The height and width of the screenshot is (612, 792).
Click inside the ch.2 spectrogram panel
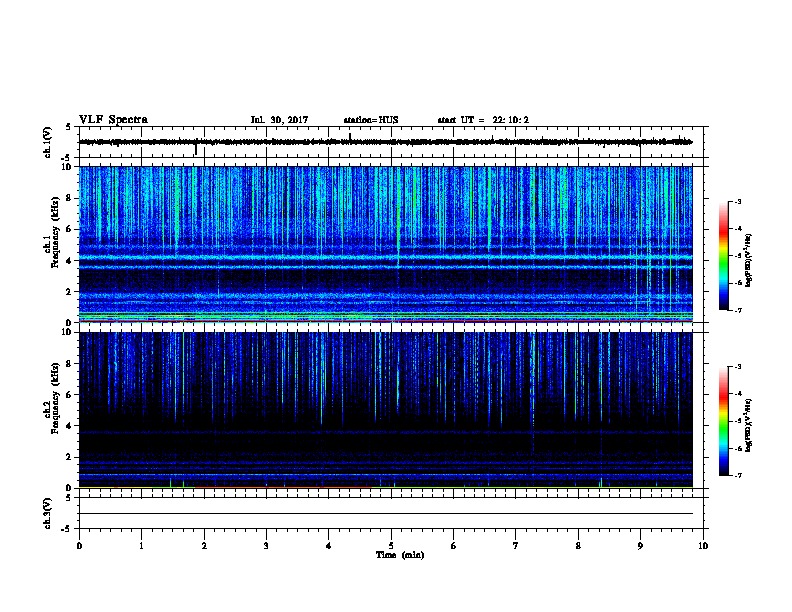[x=386, y=410]
